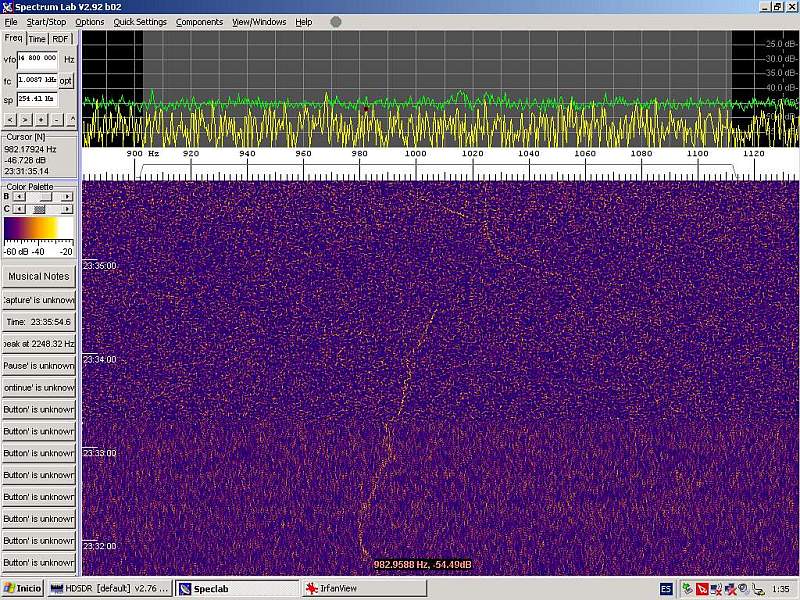Click the right arrow '>' frequency shift button

[25, 119]
